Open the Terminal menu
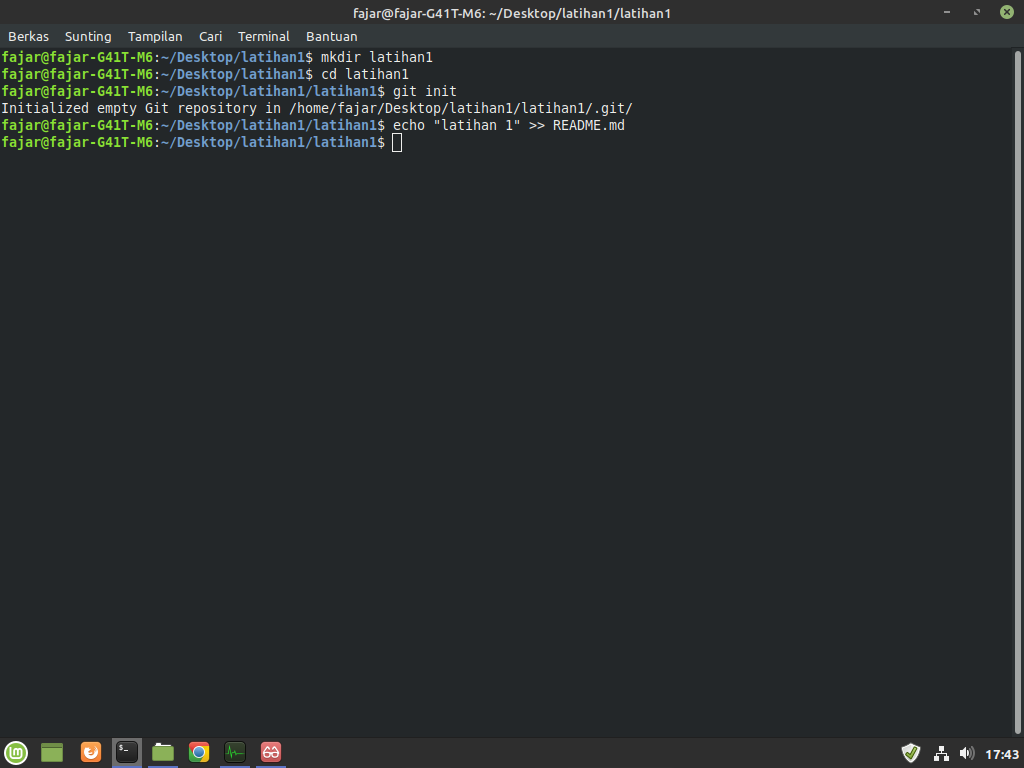This screenshot has width=1024, height=768. [263, 37]
